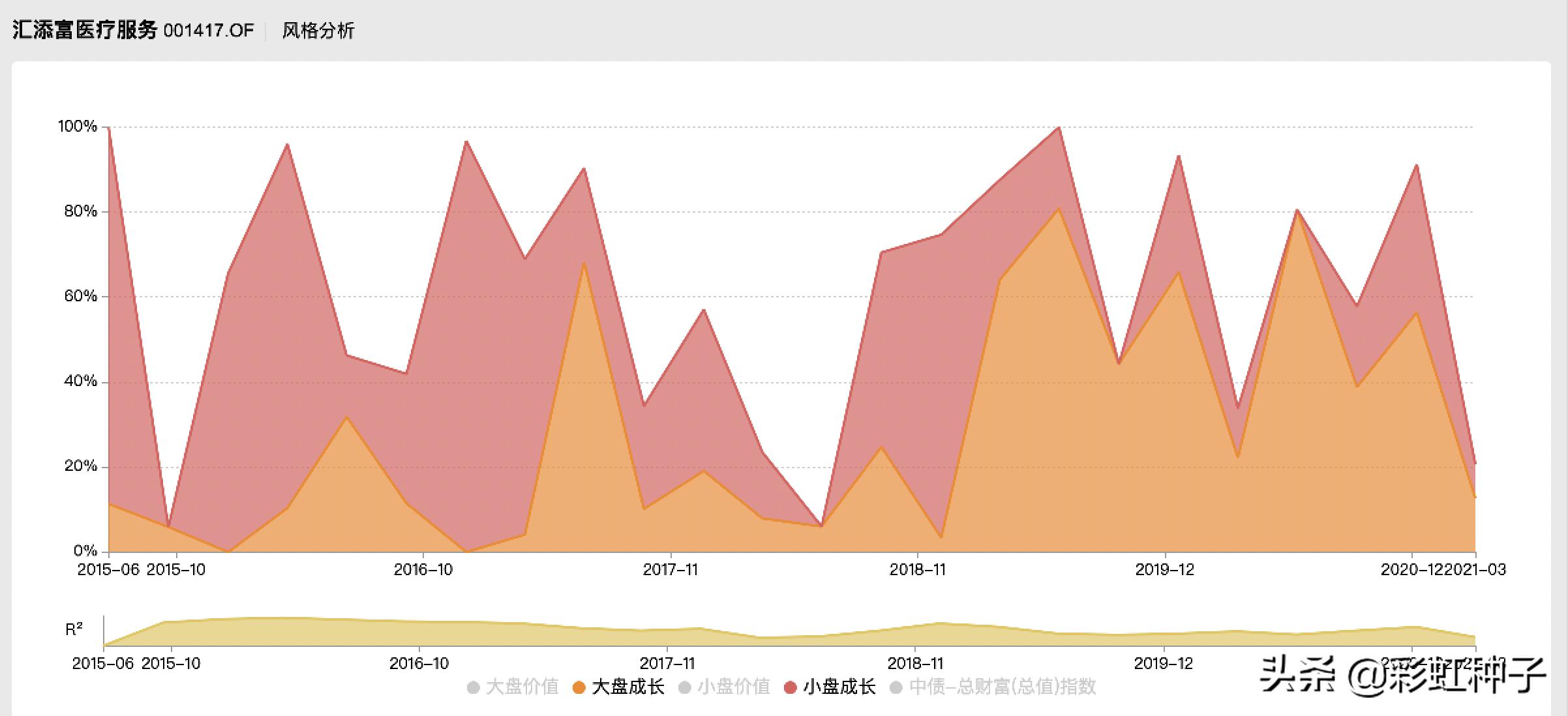Image resolution: width=1568 pixels, height=716 pixels.
Task: Click the red 小盘成长 legend dot
Action: [791, 687]
